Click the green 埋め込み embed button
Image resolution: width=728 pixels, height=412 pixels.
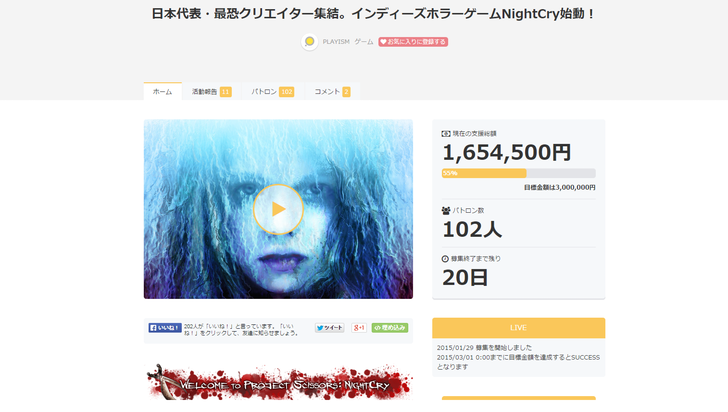coord(390,328)
